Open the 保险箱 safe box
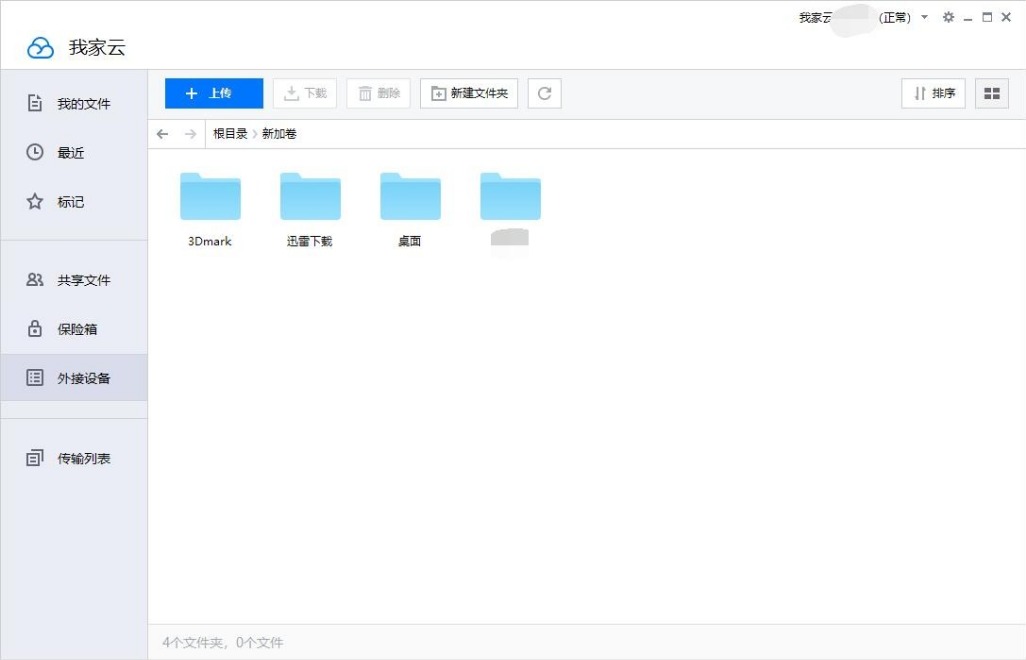This screenshot has height=660, width=1026. pos(75,328)
